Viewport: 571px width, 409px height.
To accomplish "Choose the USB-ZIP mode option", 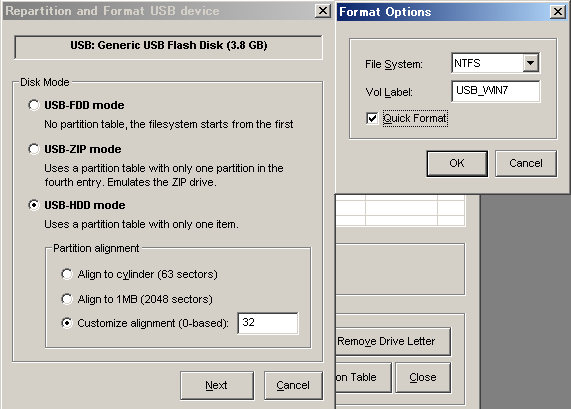I will point(34,149).
